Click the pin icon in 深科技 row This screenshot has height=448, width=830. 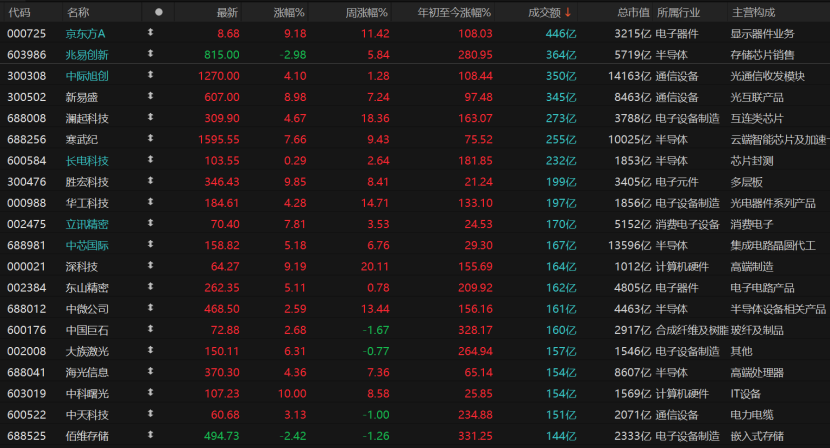coord(150,265)
